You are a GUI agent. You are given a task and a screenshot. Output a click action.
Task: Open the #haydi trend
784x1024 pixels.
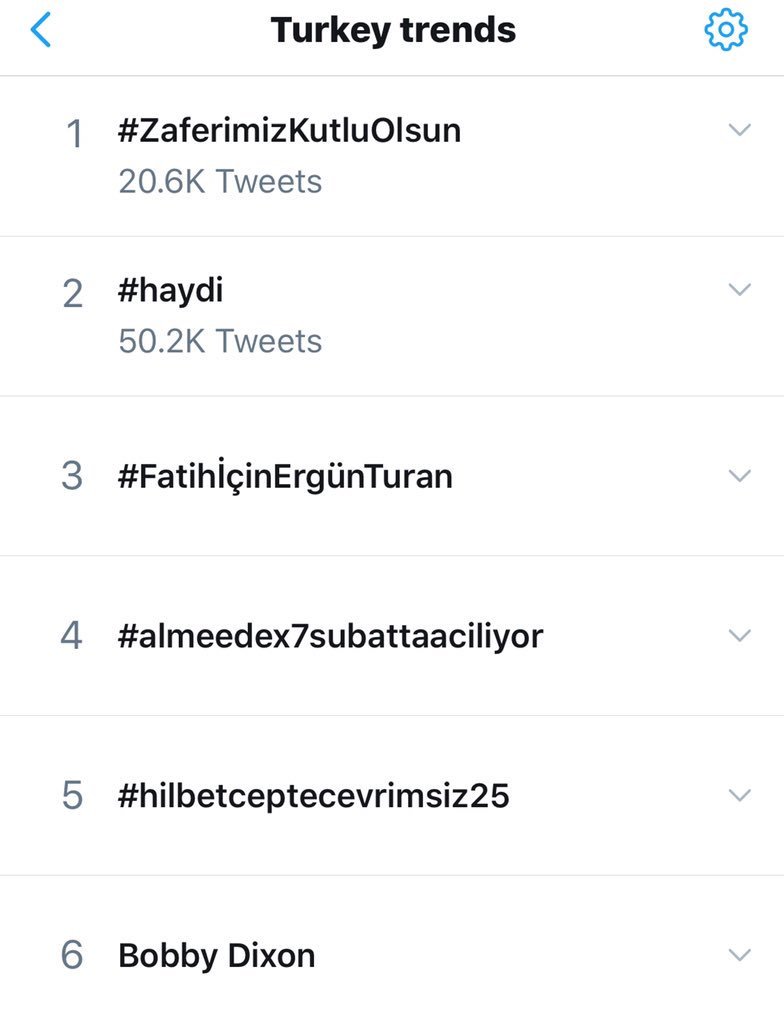click(x=170, y=292)
